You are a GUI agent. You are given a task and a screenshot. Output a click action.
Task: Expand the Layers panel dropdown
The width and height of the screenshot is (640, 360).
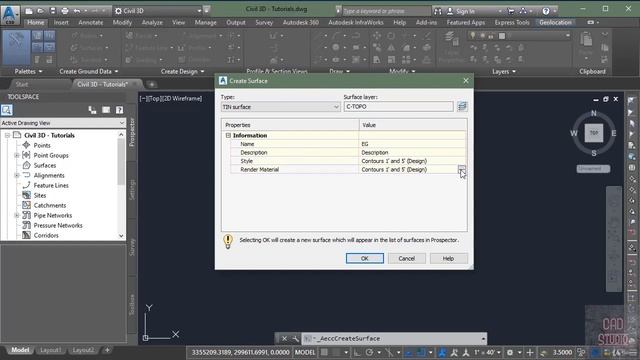tap(504, 71)
